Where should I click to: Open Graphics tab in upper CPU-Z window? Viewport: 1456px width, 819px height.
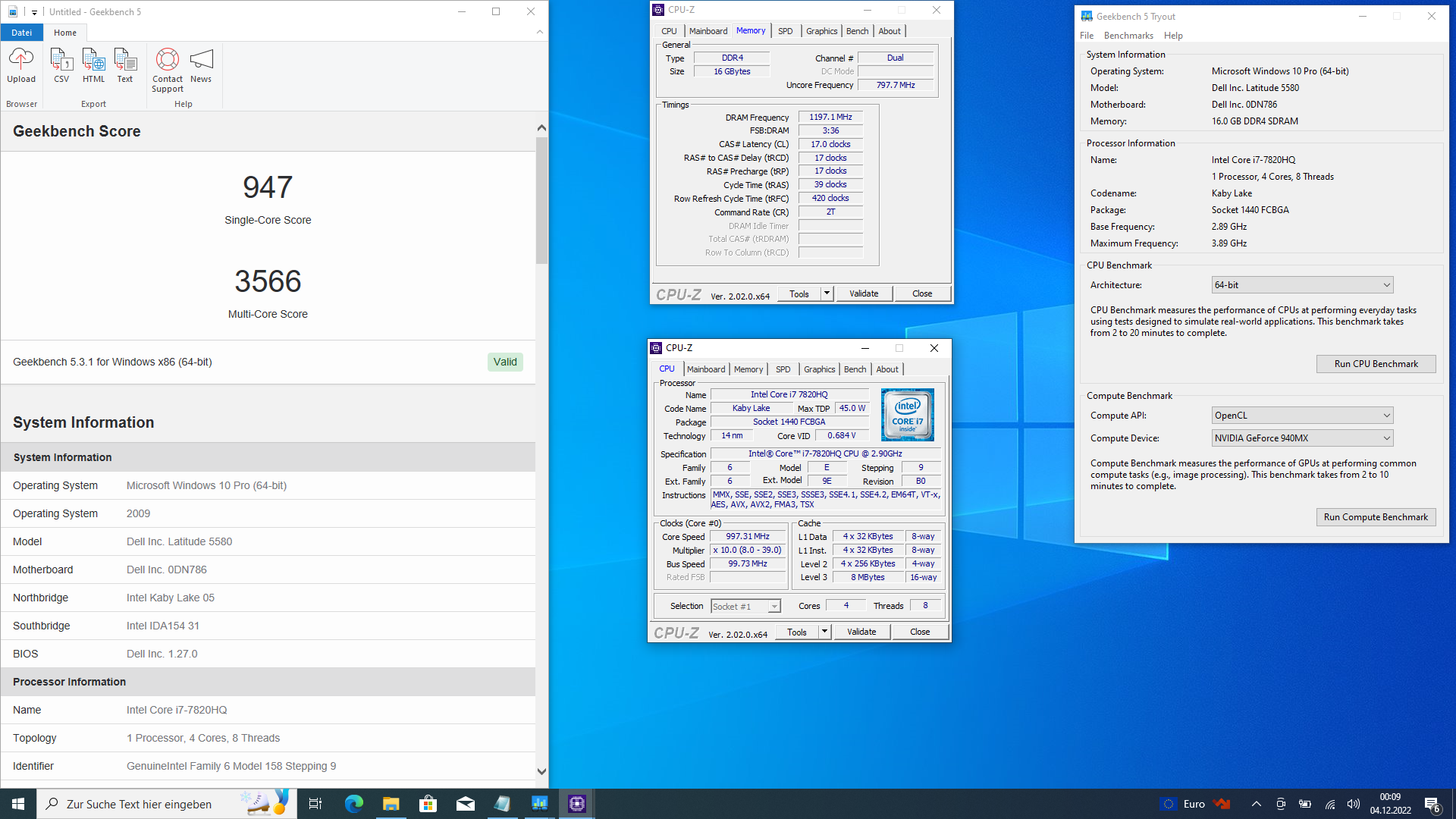[822, 31]
